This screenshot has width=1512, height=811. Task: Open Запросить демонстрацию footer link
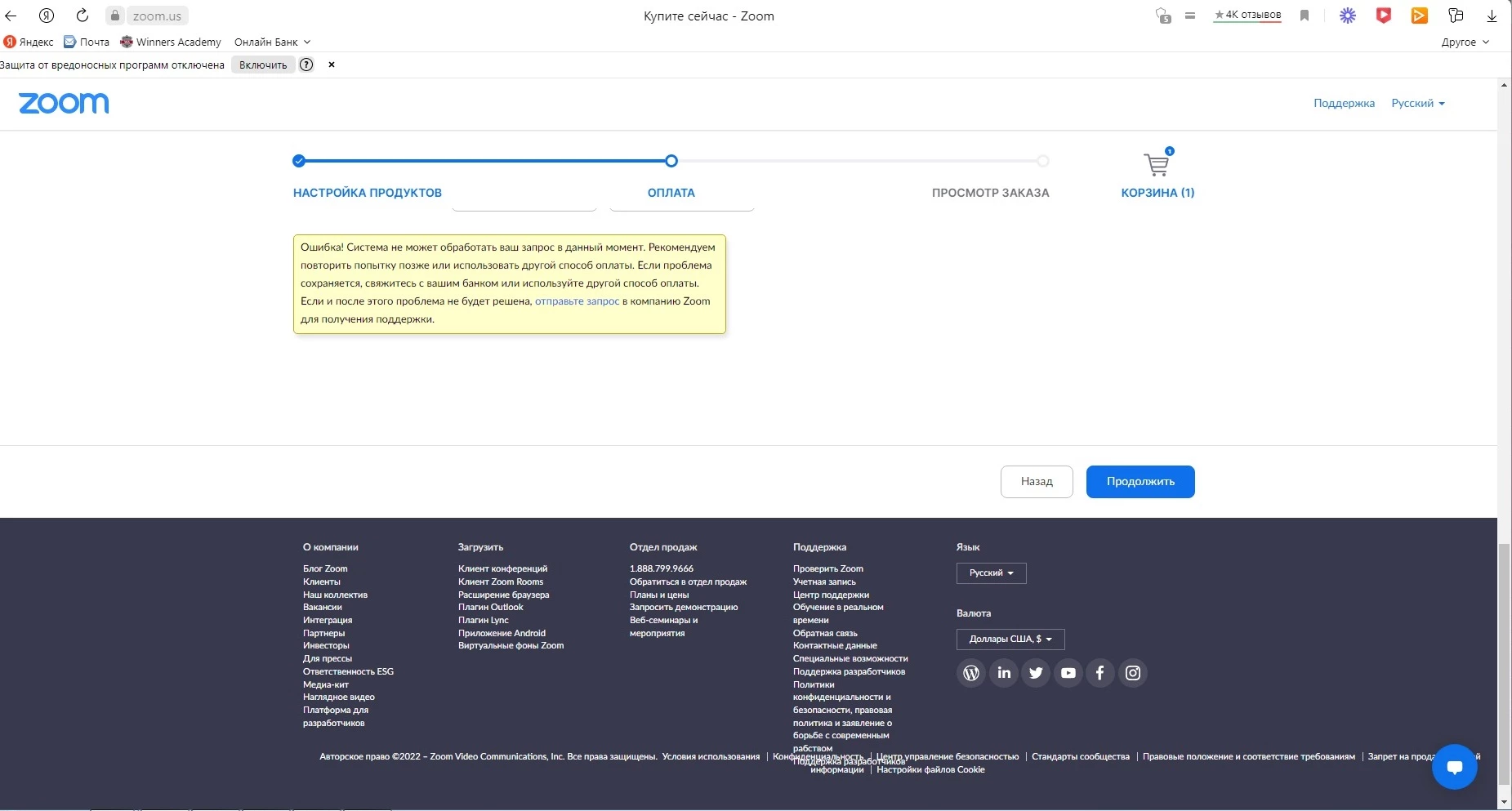[684, 607]
